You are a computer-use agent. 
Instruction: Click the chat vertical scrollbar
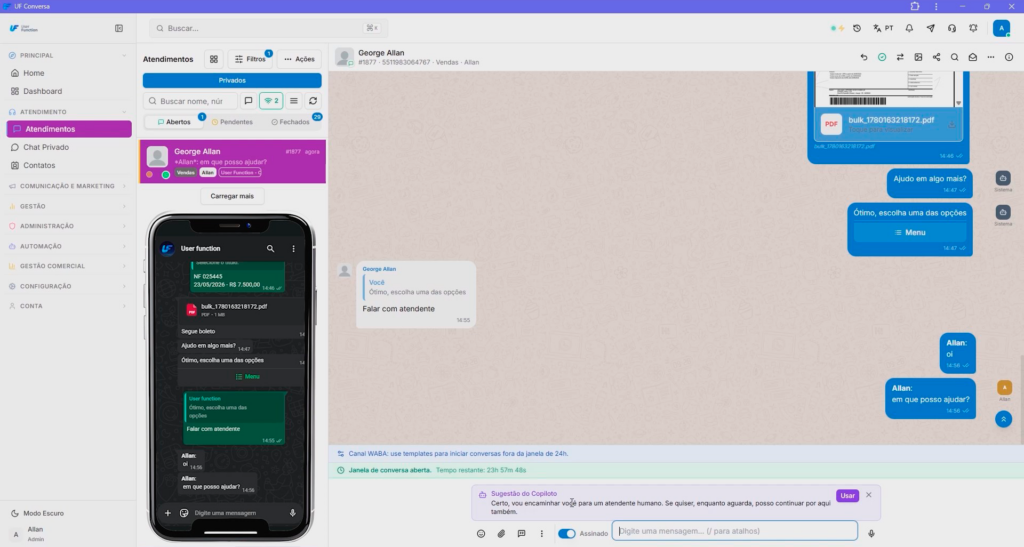coord(1021,398)
